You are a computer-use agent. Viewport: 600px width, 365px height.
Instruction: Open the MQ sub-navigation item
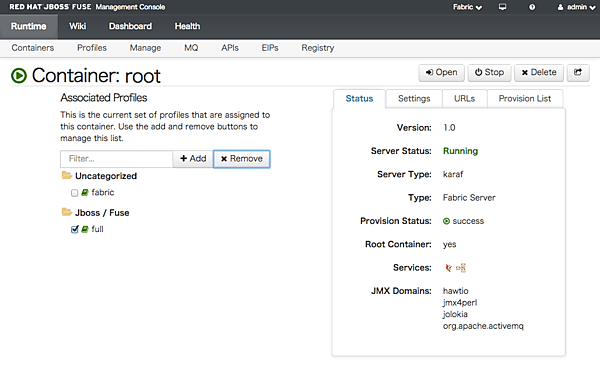[191, 48]
